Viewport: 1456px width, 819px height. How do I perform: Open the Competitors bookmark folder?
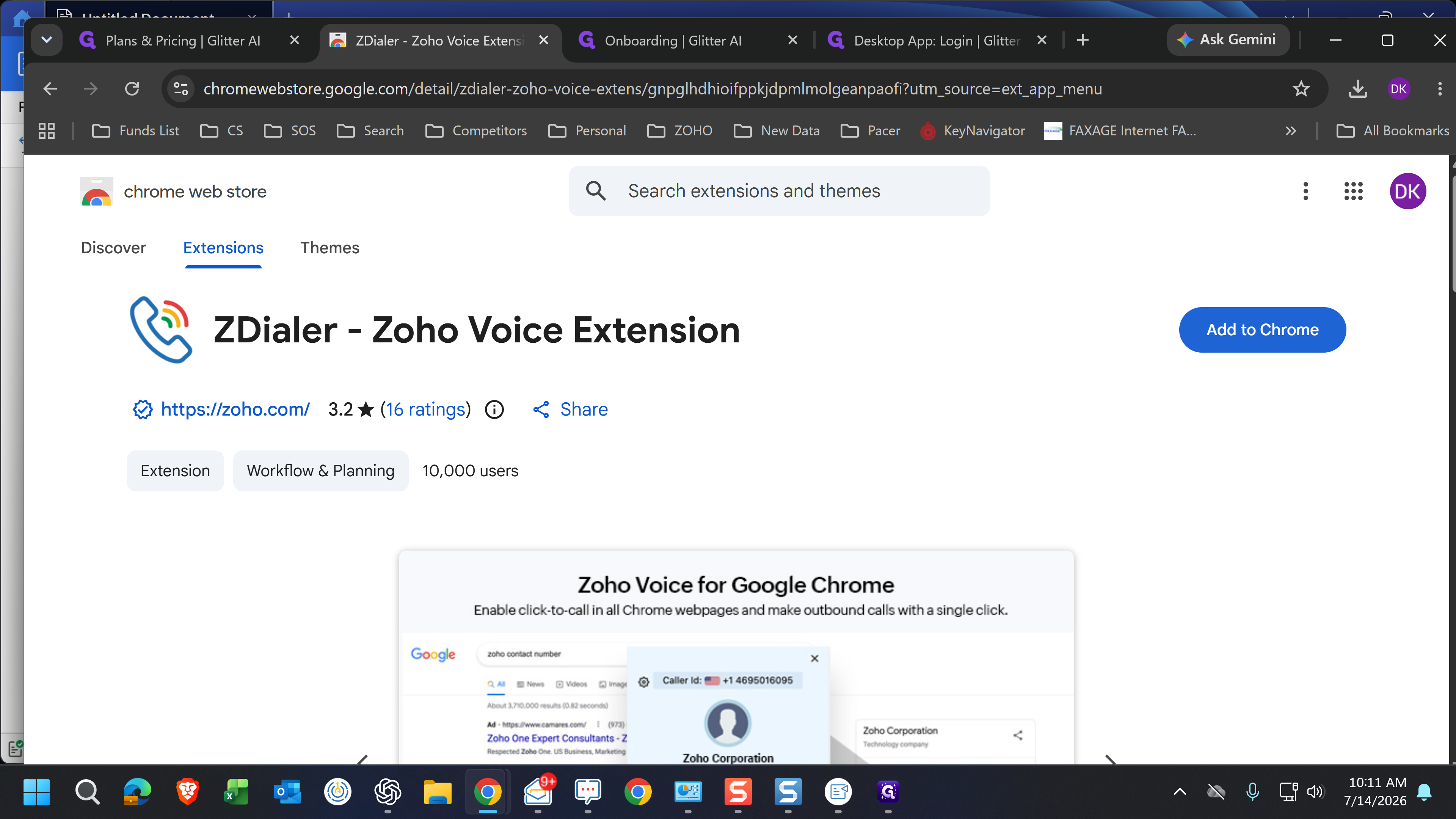(x=476, y=130)
